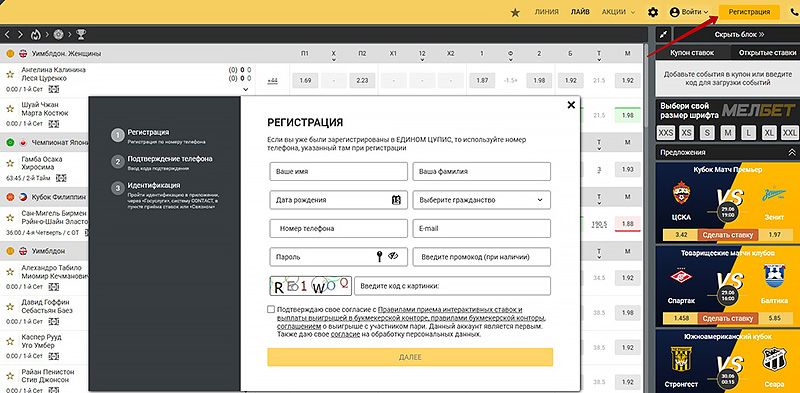
Task: Click the calendar icon in Дата рождения field
Action: click(396, 200)
